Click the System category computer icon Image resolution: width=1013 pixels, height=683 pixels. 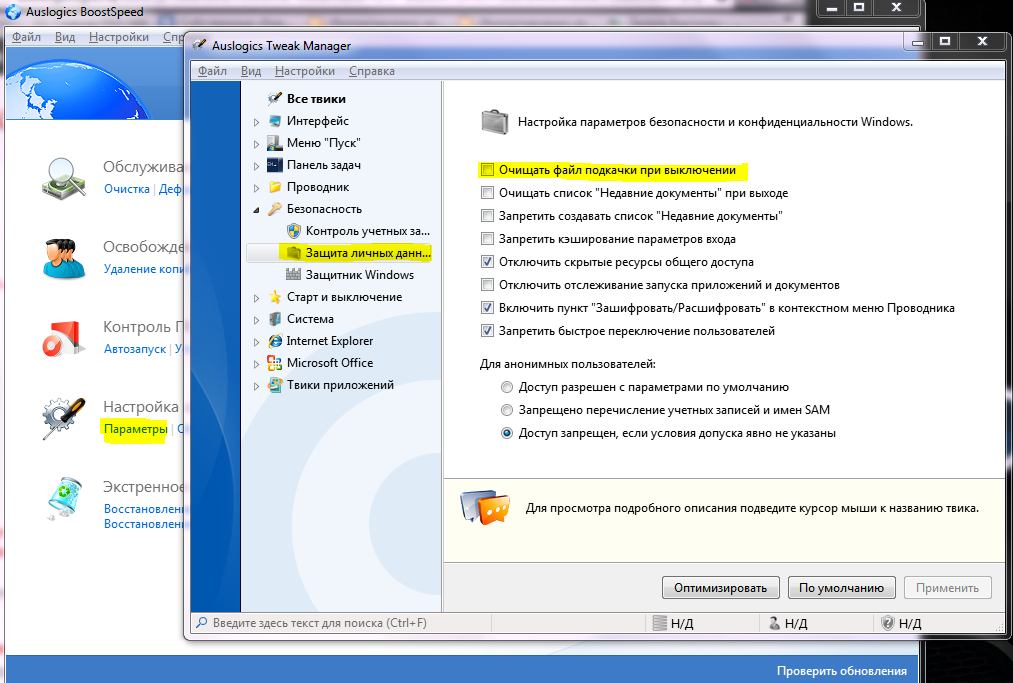(275, 319)
